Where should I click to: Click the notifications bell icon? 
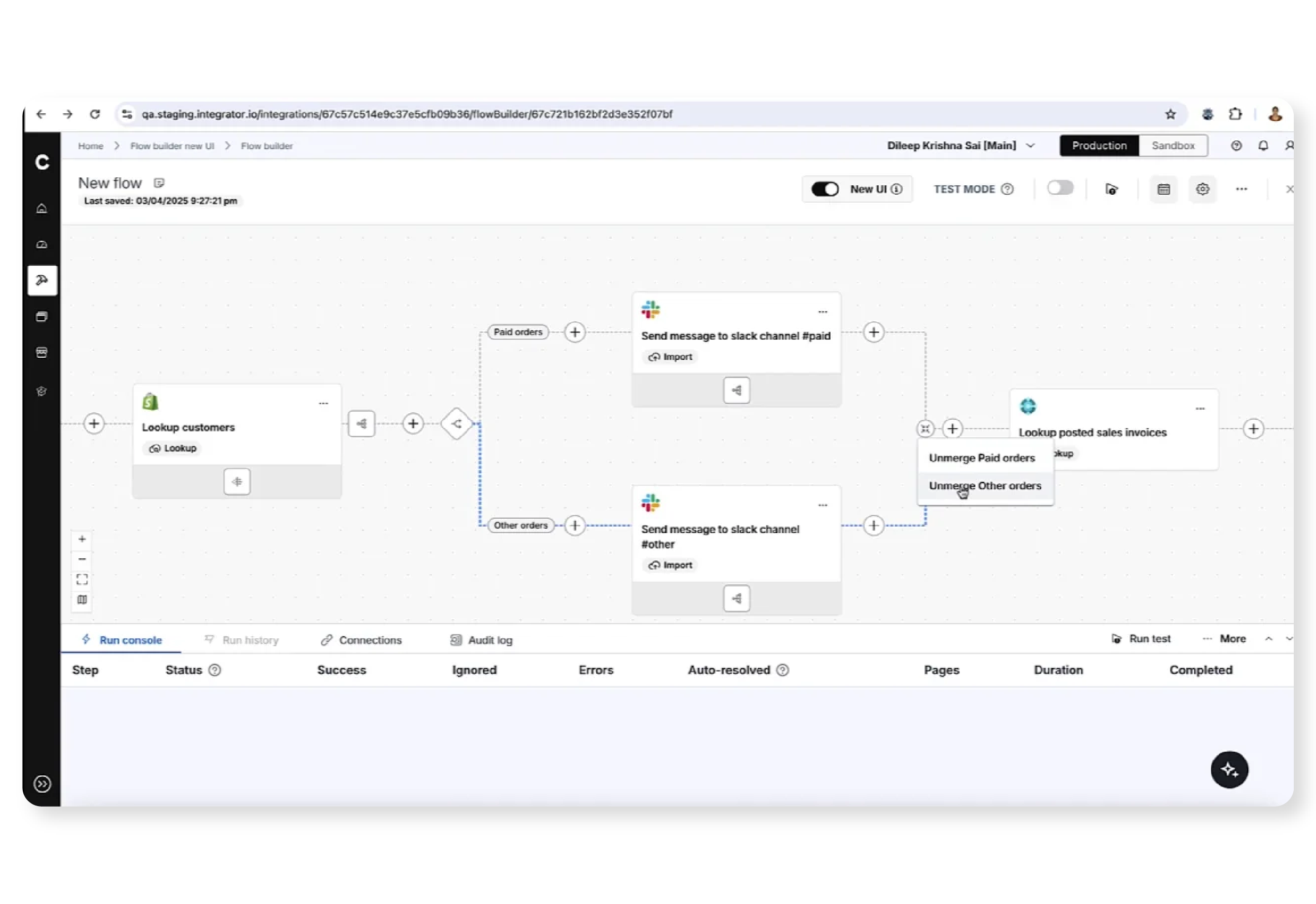[1262, 146]
